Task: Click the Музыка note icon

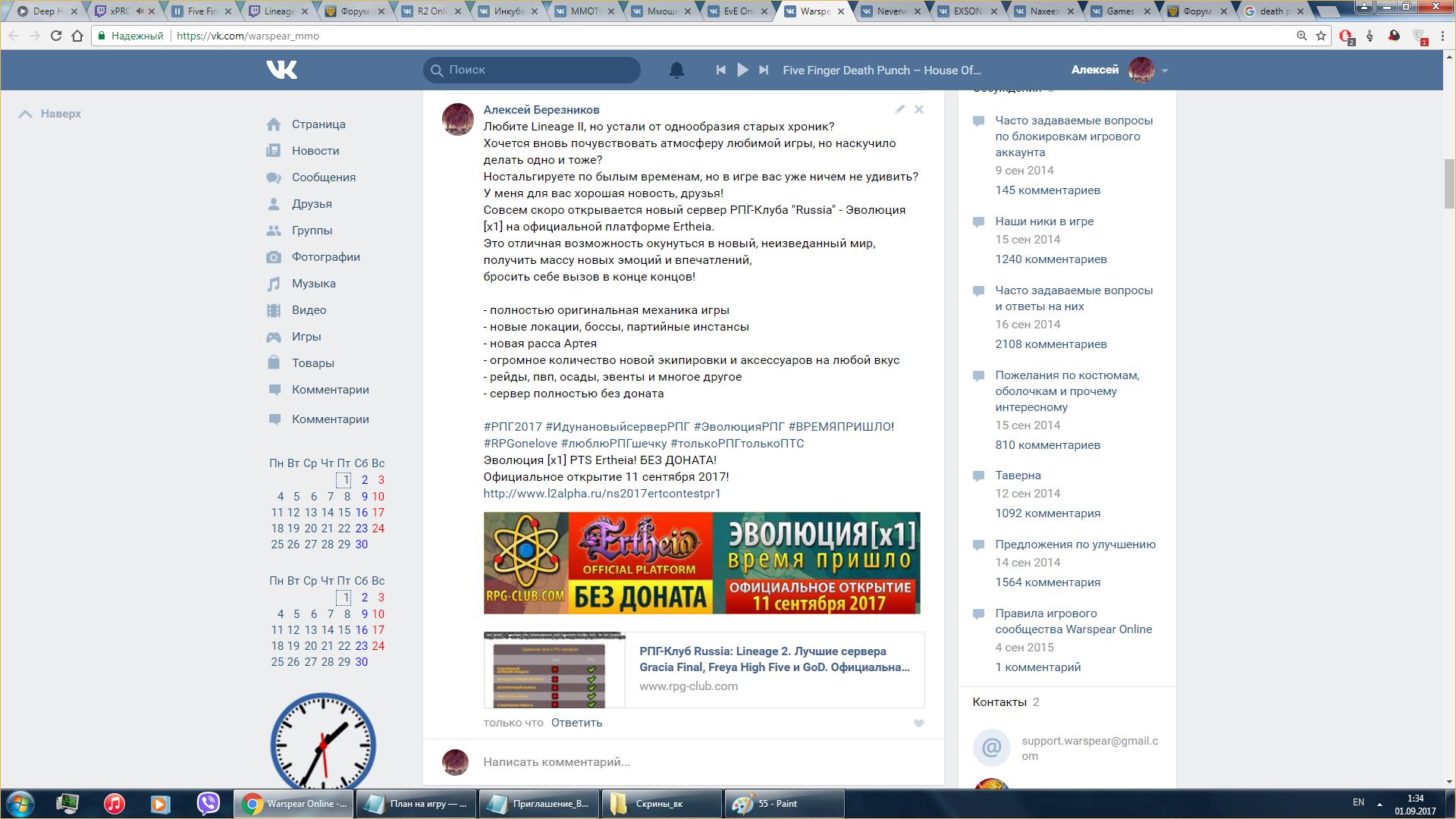Action: 274,284
